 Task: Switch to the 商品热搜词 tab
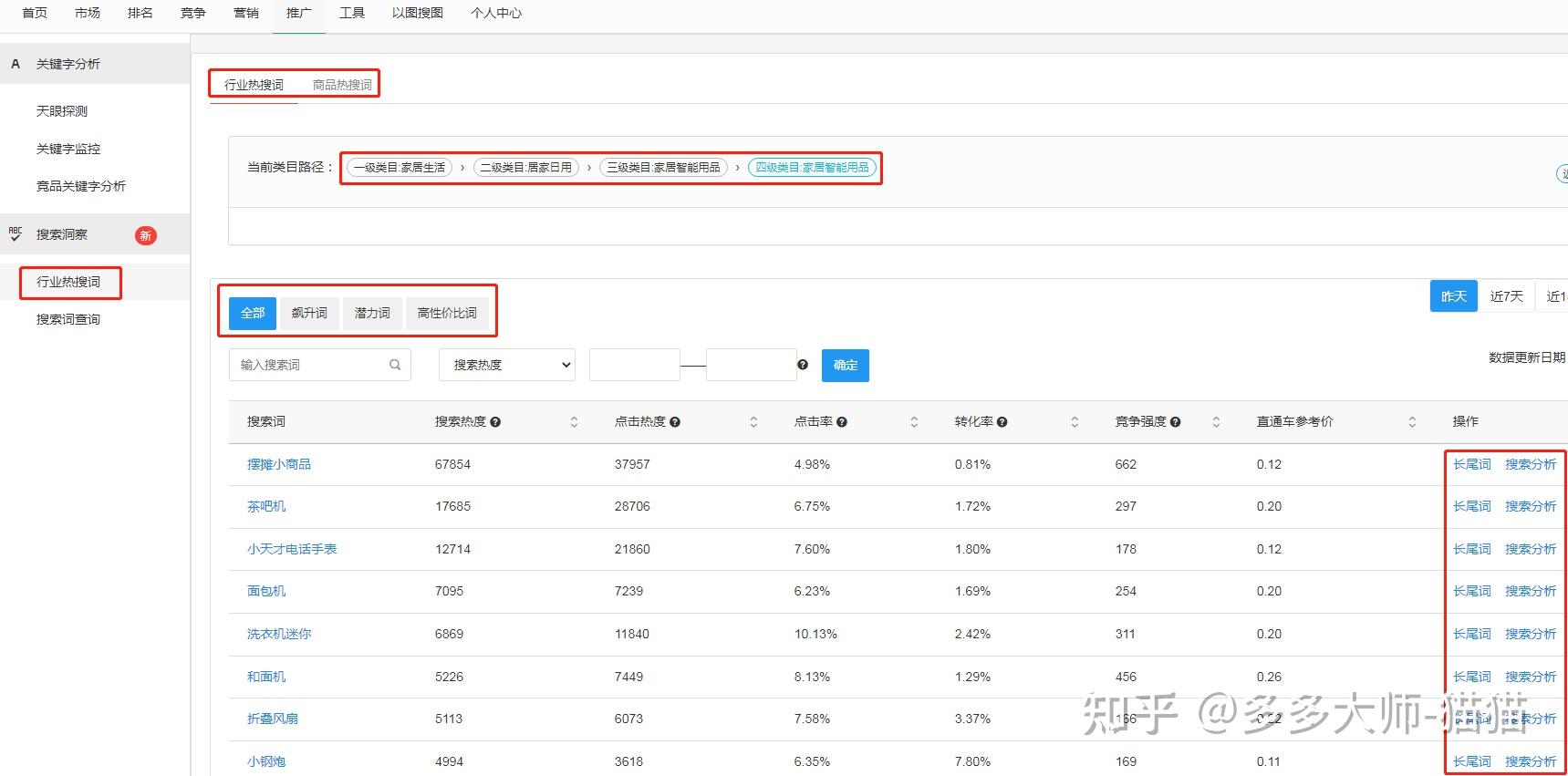pyautogui.click(x=342, y=85)
